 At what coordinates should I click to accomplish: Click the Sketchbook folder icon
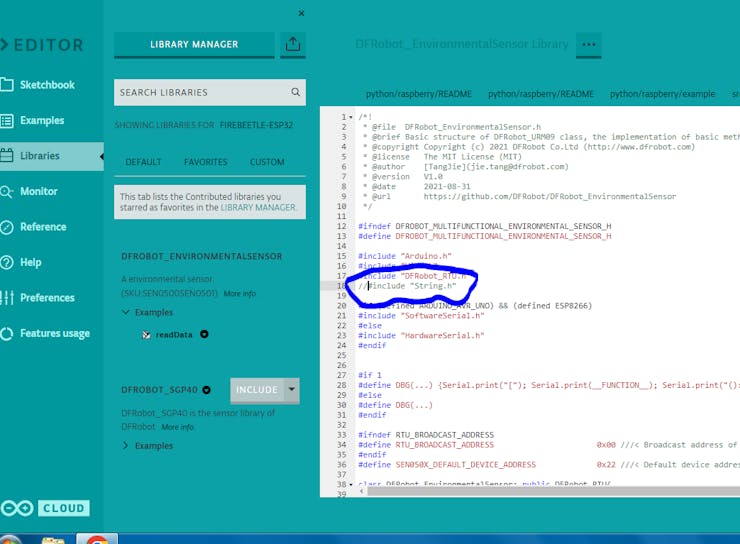7,85
